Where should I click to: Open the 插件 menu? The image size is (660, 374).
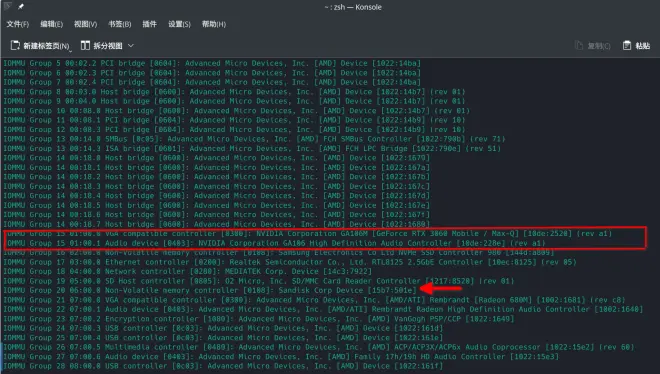[x=149, y=24]
